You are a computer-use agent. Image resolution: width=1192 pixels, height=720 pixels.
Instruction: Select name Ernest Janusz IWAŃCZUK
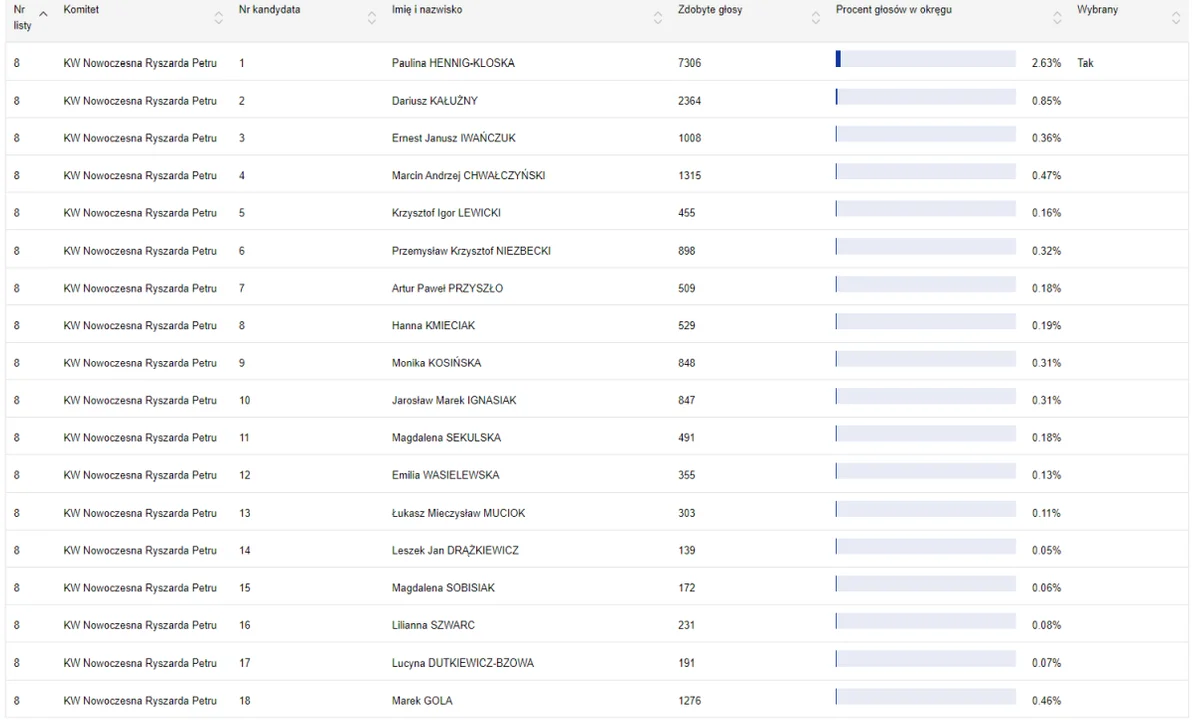[454, 138]
